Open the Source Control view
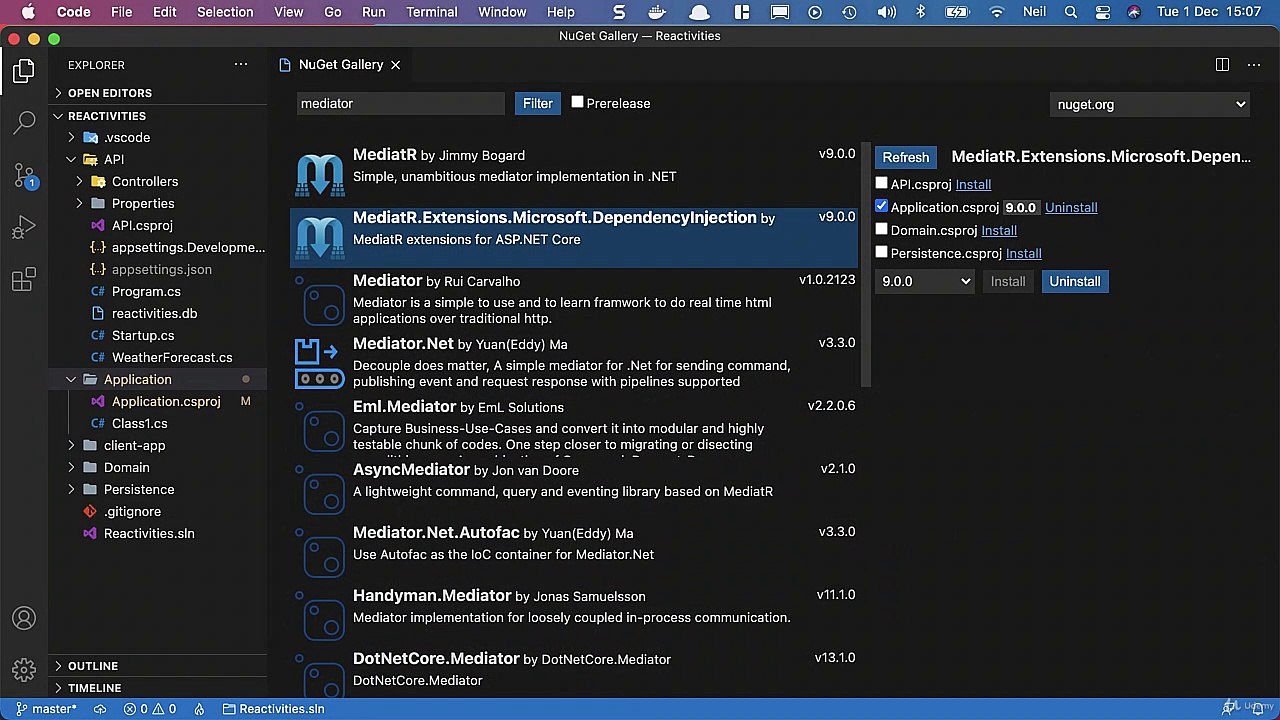Image resolution: width=1280 pixels, height=720 pixels. pyautogui.click(x=24, y=176)
